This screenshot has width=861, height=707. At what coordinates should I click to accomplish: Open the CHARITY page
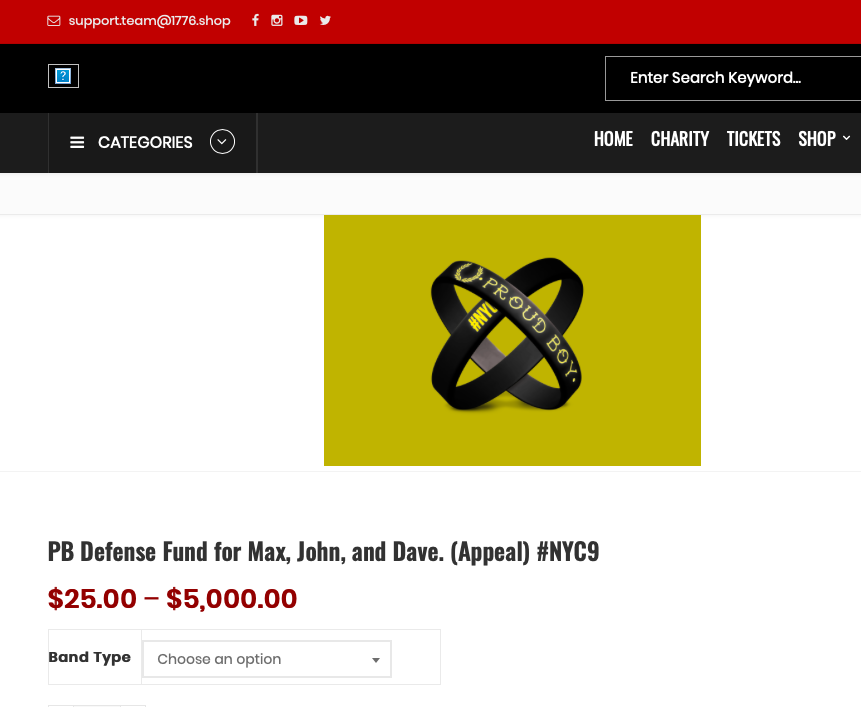click(x=680, y=139)
